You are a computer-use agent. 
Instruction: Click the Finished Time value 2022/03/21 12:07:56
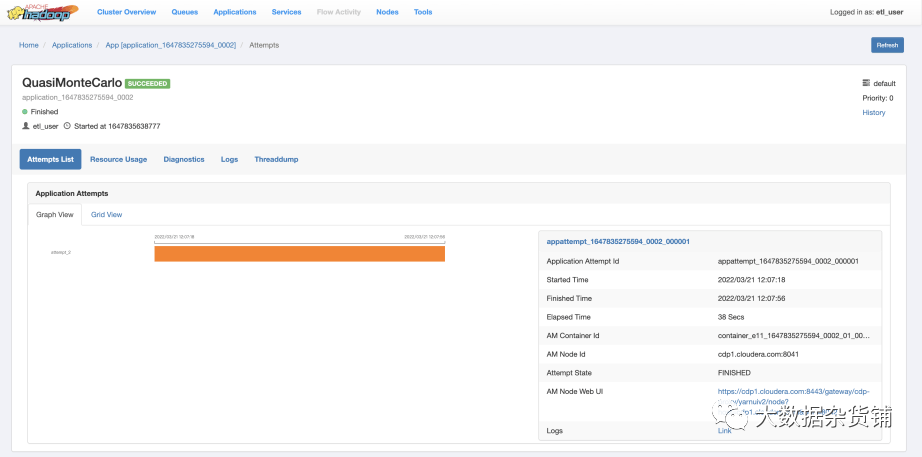click(x=751, y=298)
